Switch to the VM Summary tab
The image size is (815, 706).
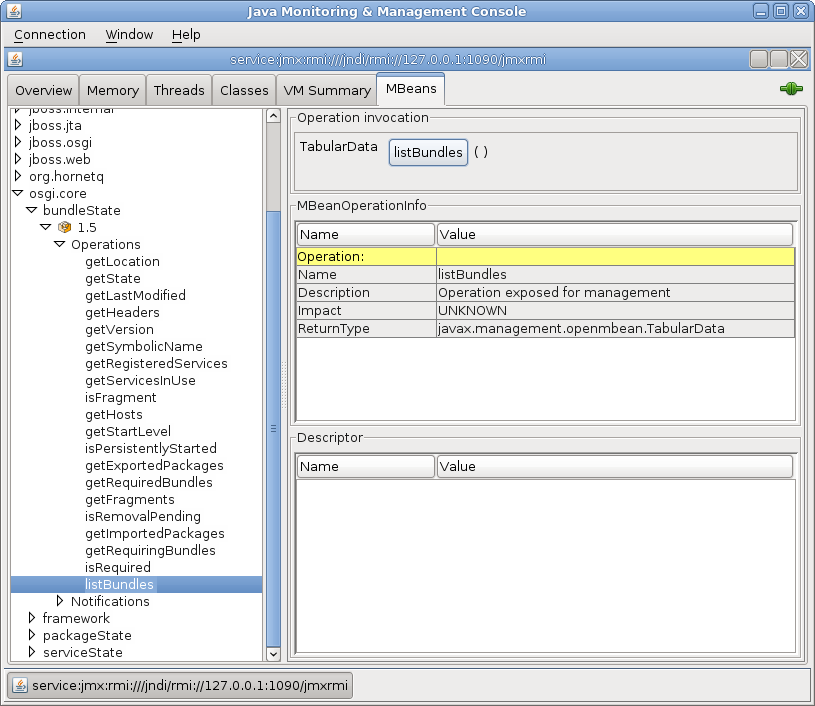point(326,90)
